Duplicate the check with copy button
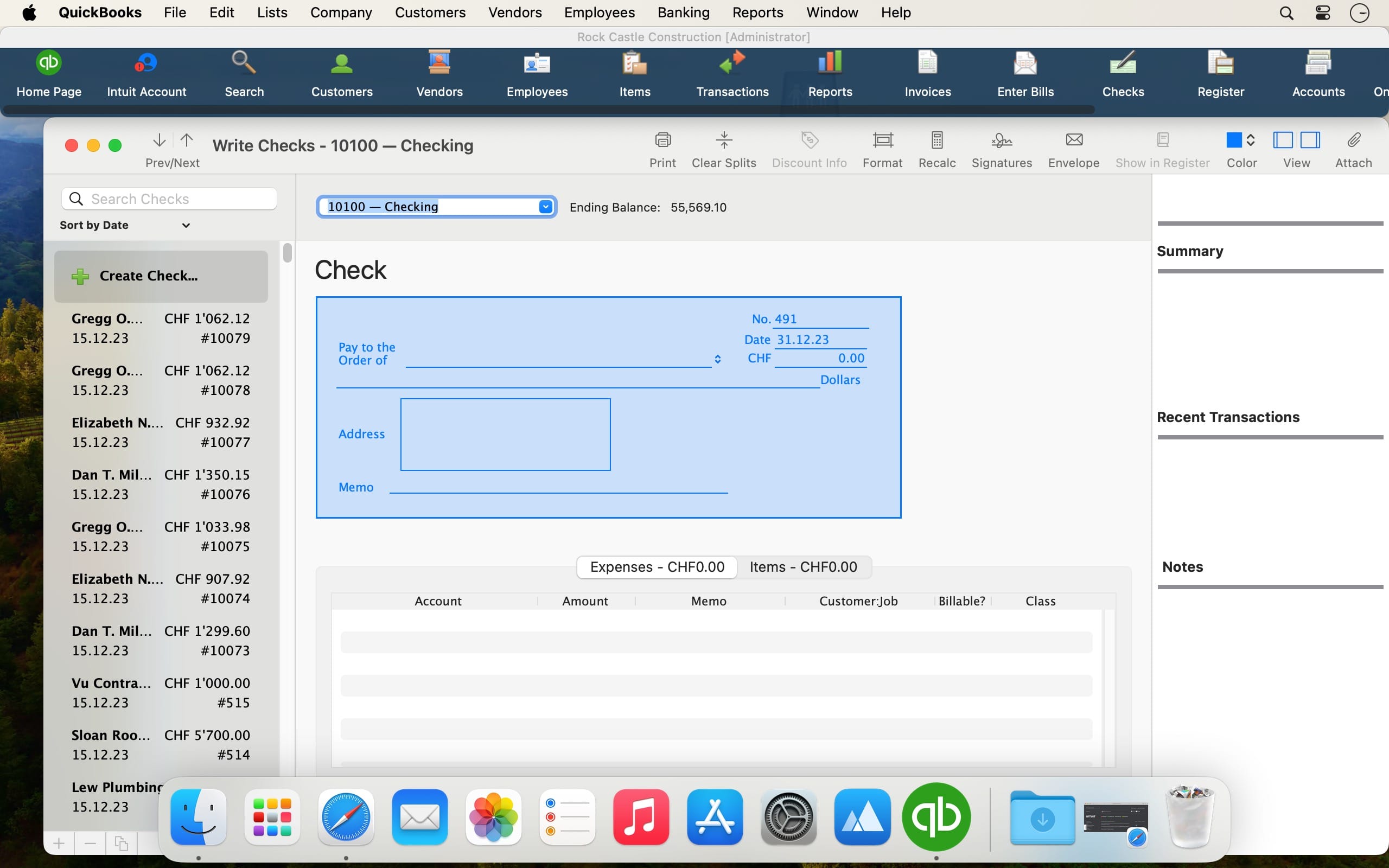 click(121, 843)
